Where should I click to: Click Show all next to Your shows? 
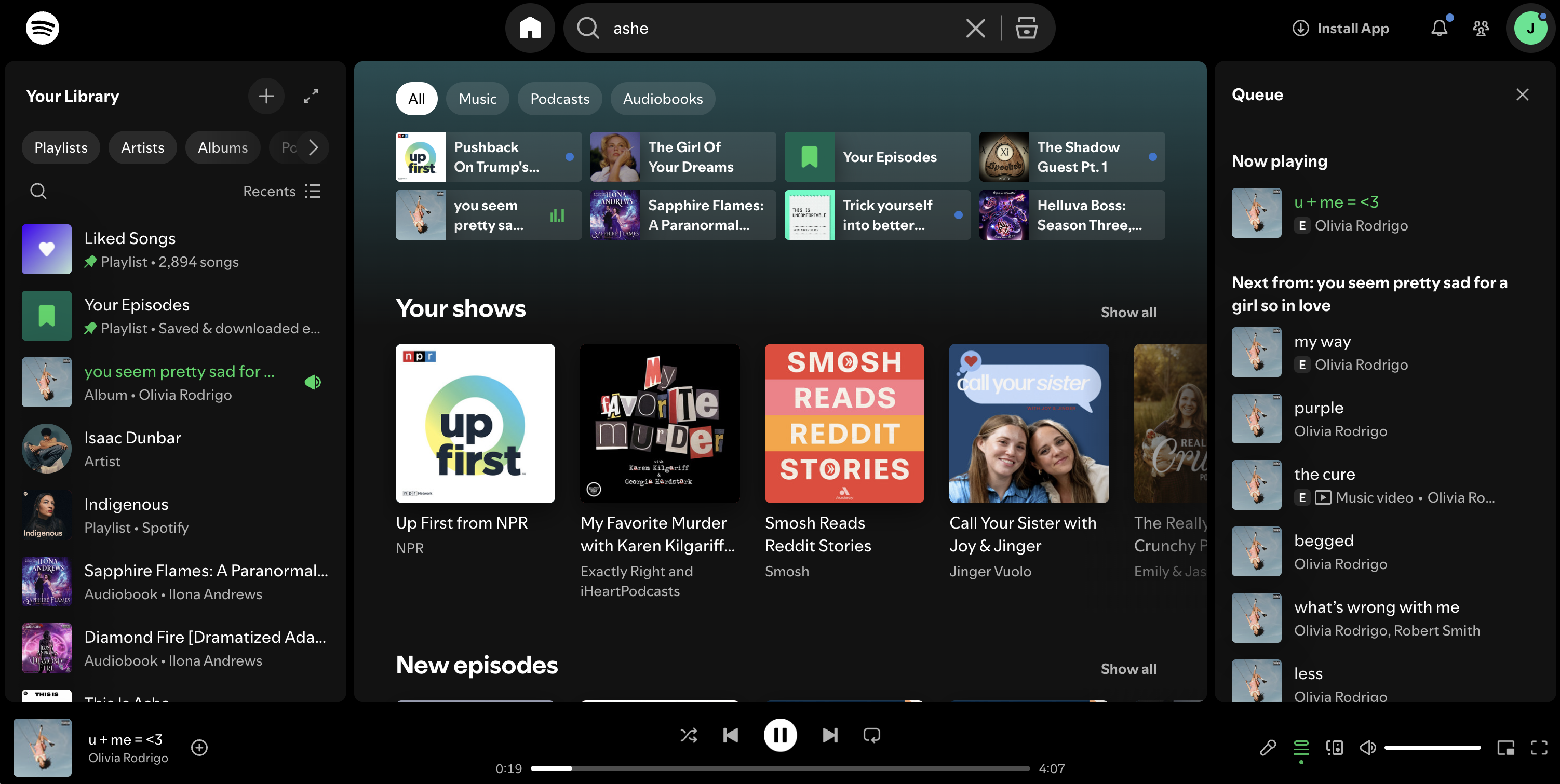(1128, 313)
